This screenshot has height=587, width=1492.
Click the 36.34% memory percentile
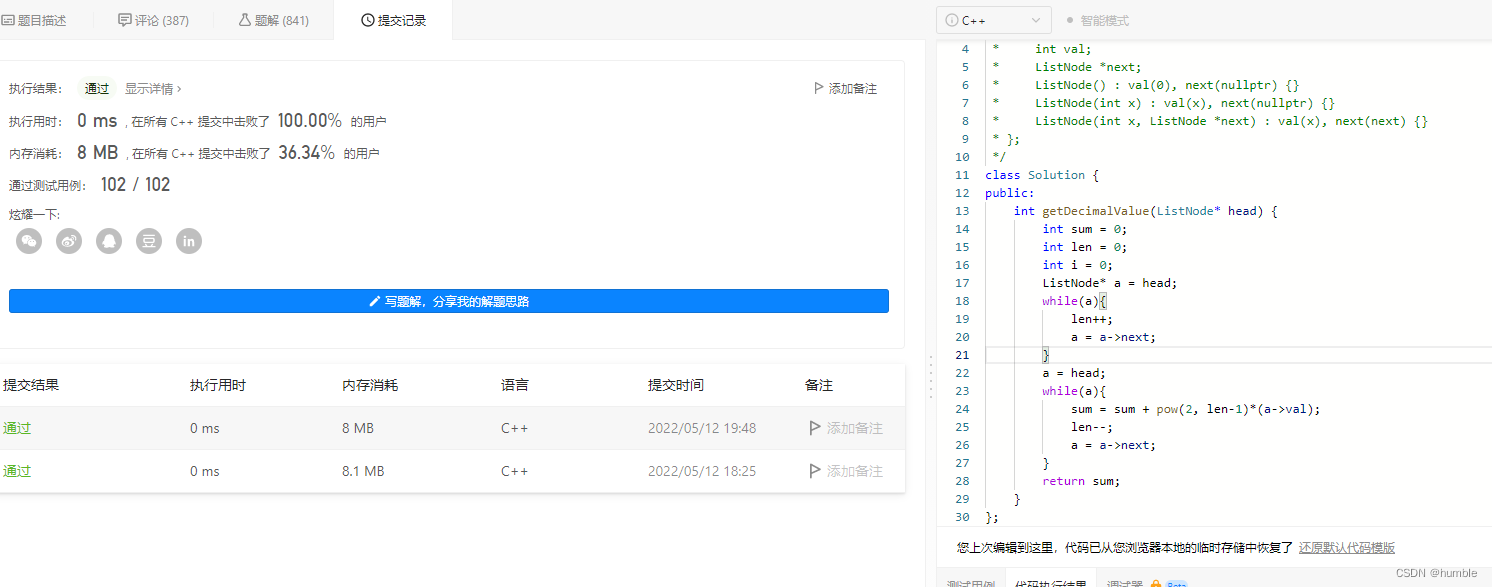(x=306, y=153)
